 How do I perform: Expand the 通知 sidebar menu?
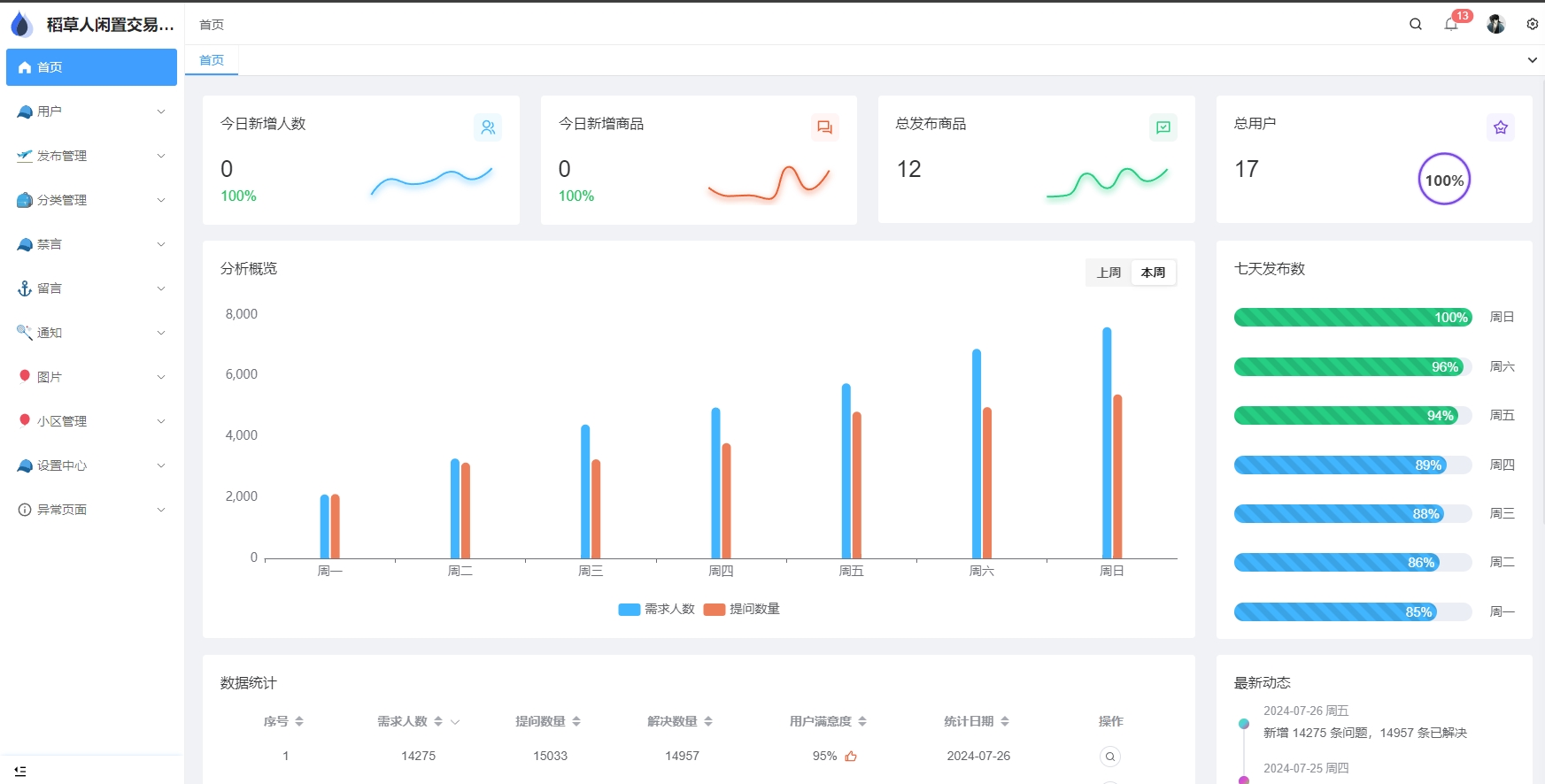91,333
